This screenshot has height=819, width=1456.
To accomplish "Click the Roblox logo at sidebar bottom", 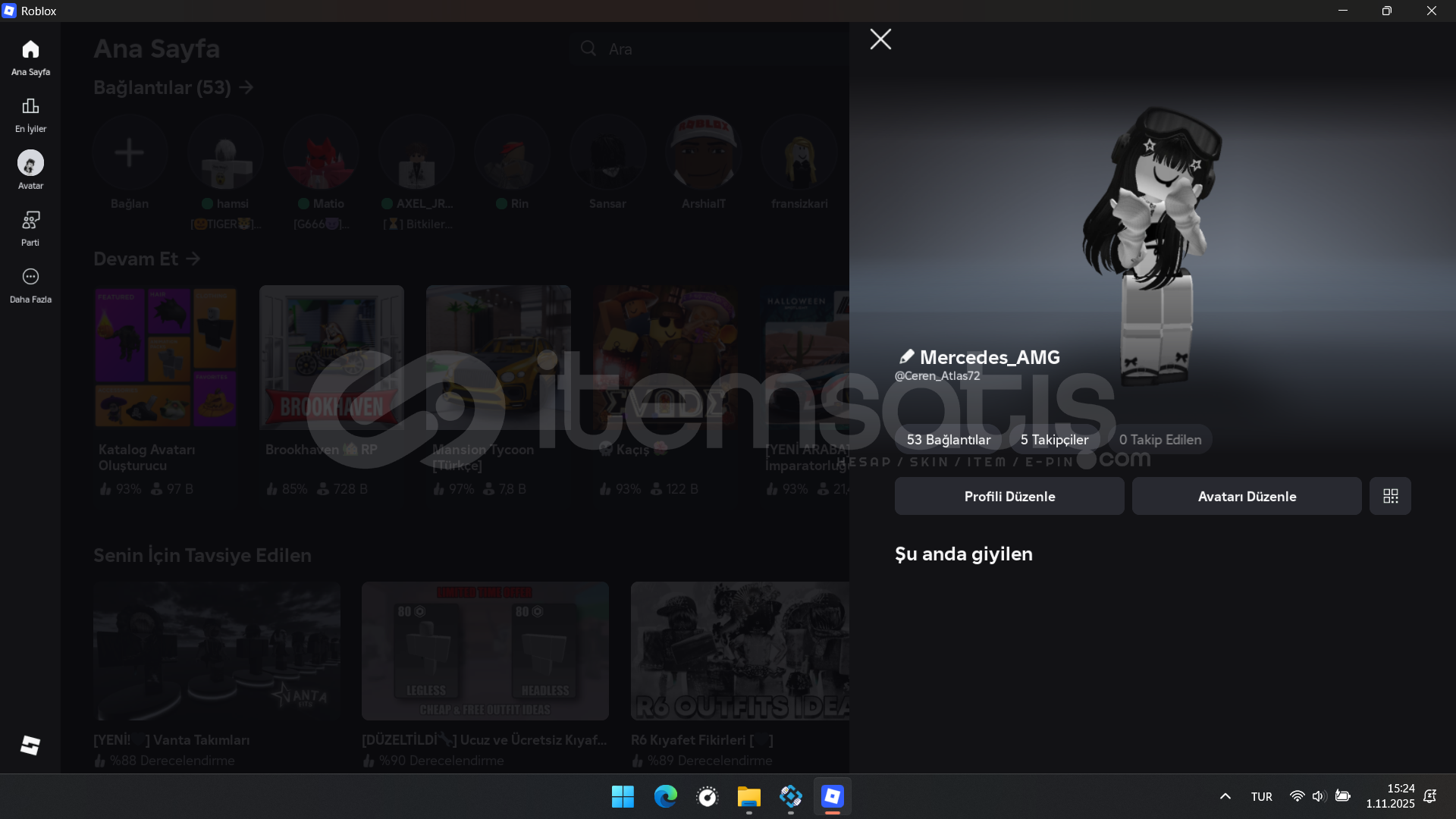I will tap(30, 745).
